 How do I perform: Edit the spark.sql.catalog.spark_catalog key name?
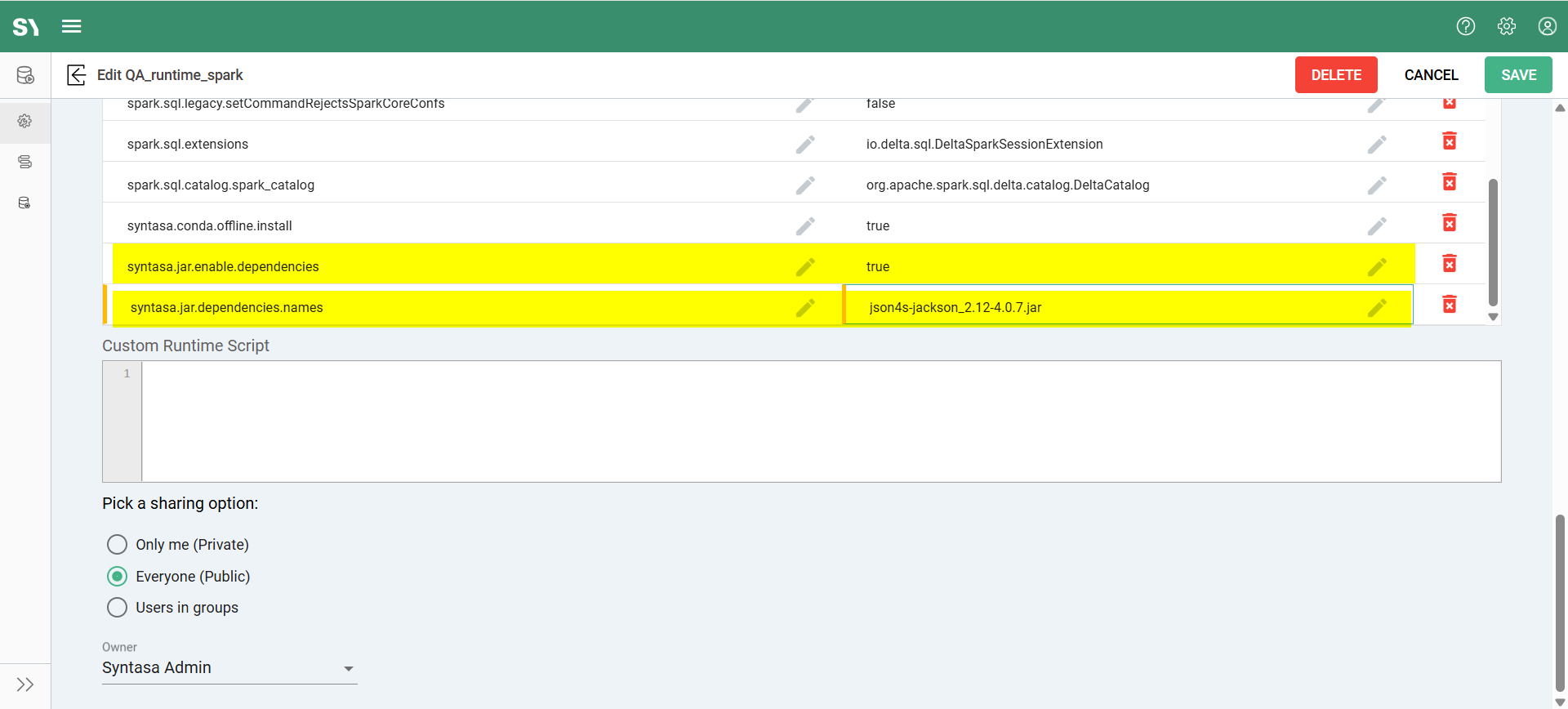pyautogui.click(x=805, y=185)
